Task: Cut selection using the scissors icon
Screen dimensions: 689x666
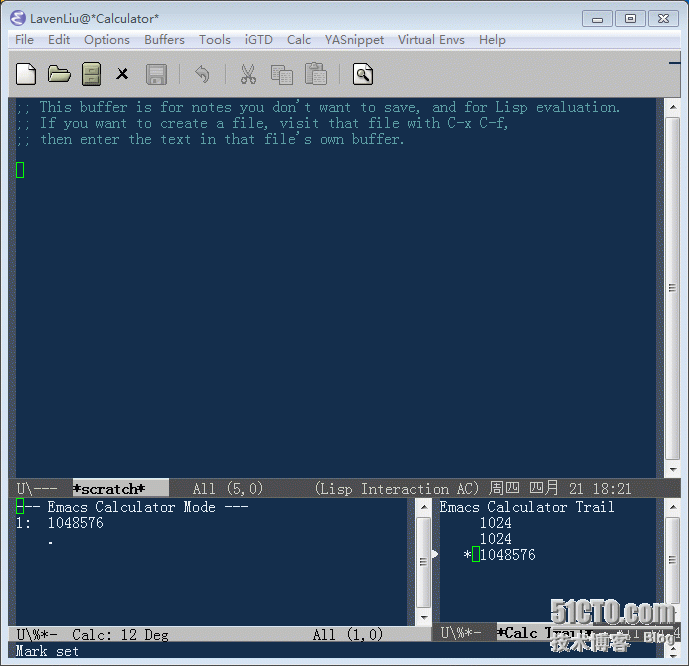Action: click(248, 74)
